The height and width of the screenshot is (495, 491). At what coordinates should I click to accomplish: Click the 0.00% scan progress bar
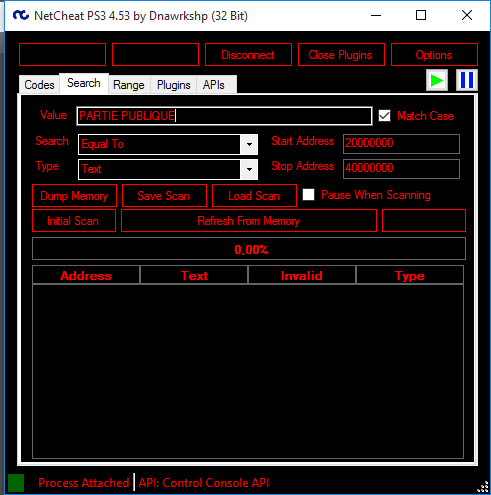pyautogui.click(x=249, y=249)
